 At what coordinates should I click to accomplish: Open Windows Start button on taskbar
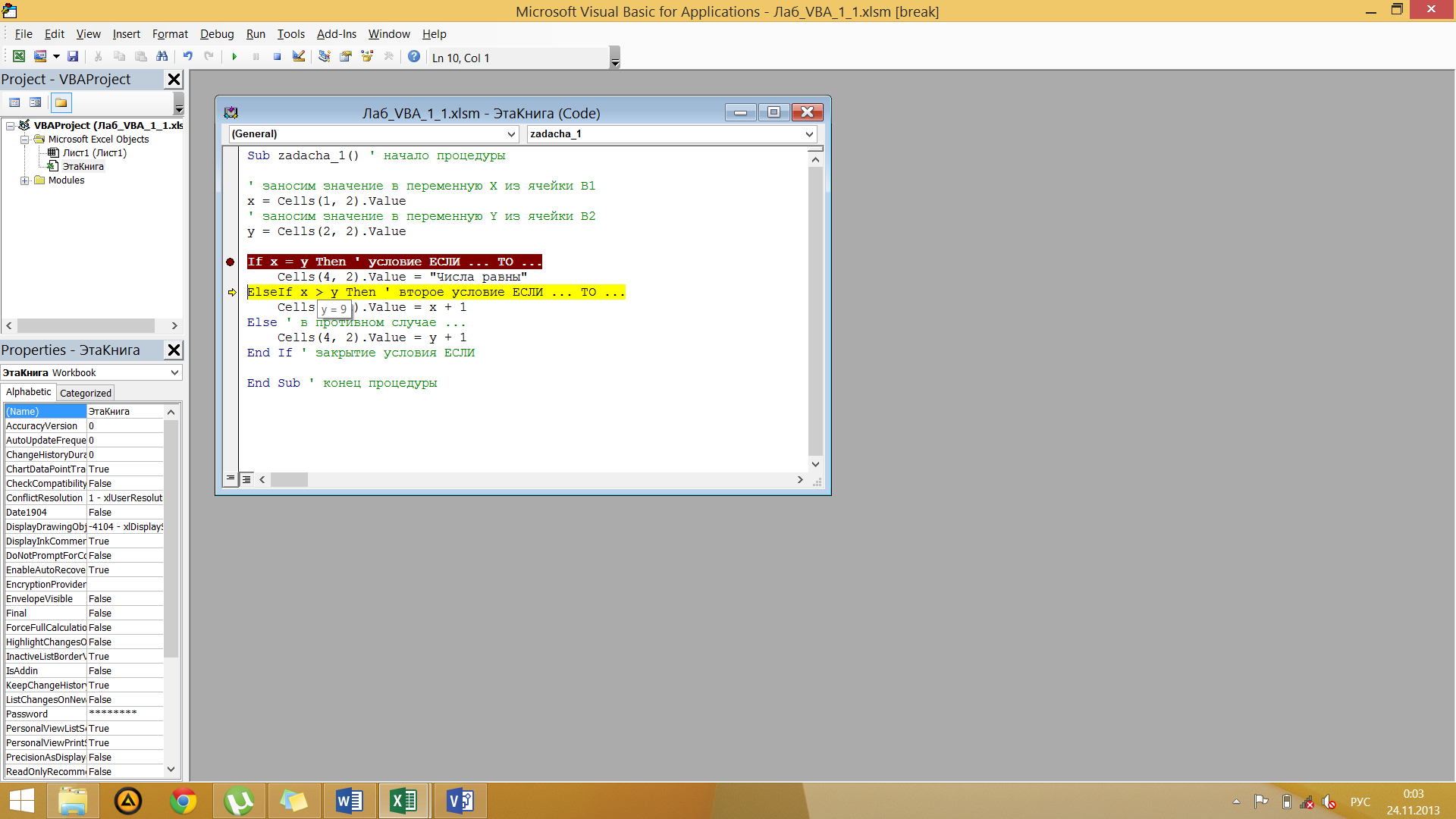[21, 801]
